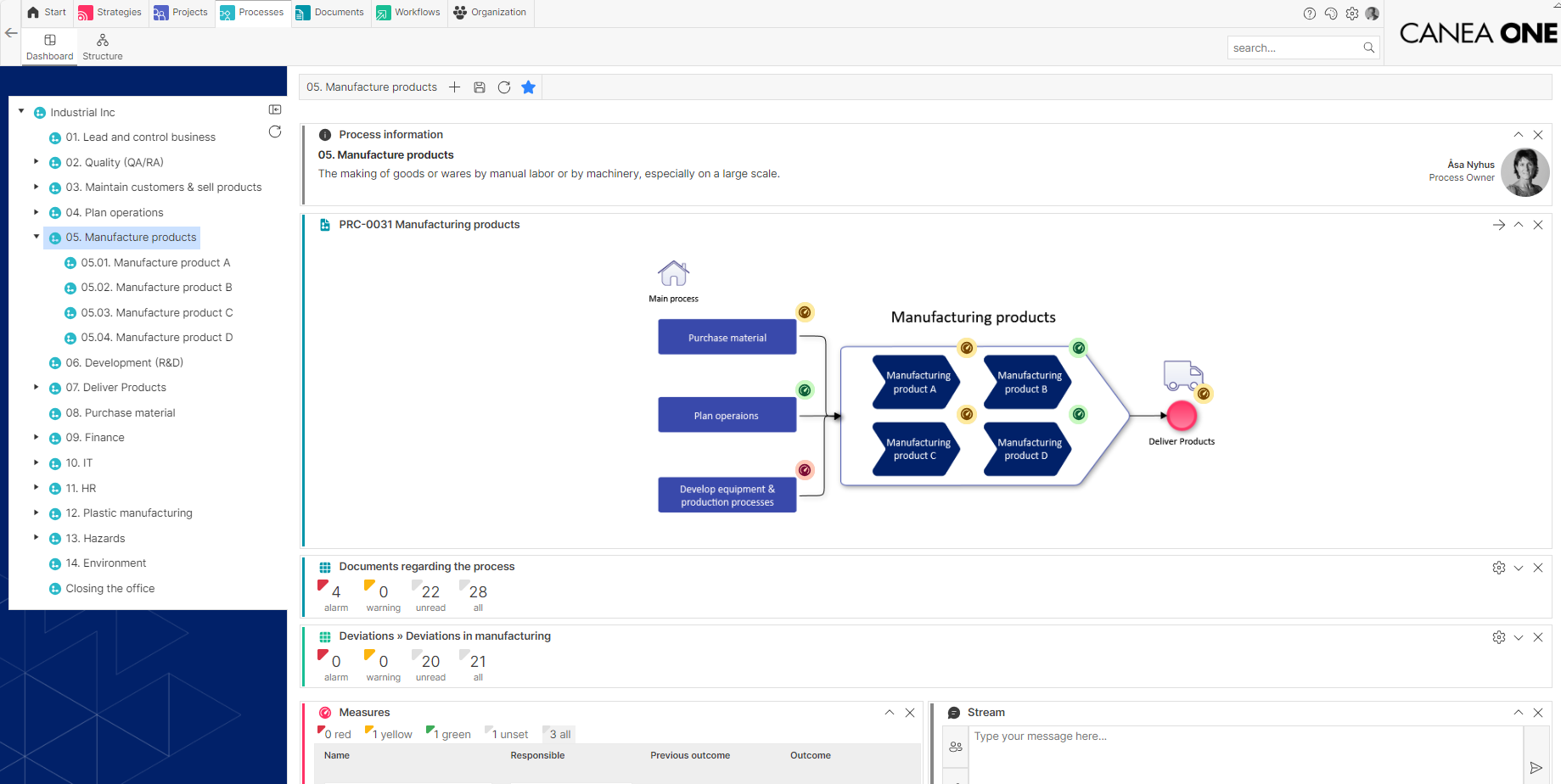Viewport: 1561px width, 784px height.
Task: Open the Main process home icon
Action: pyautogui.click(x=673, y=274)
